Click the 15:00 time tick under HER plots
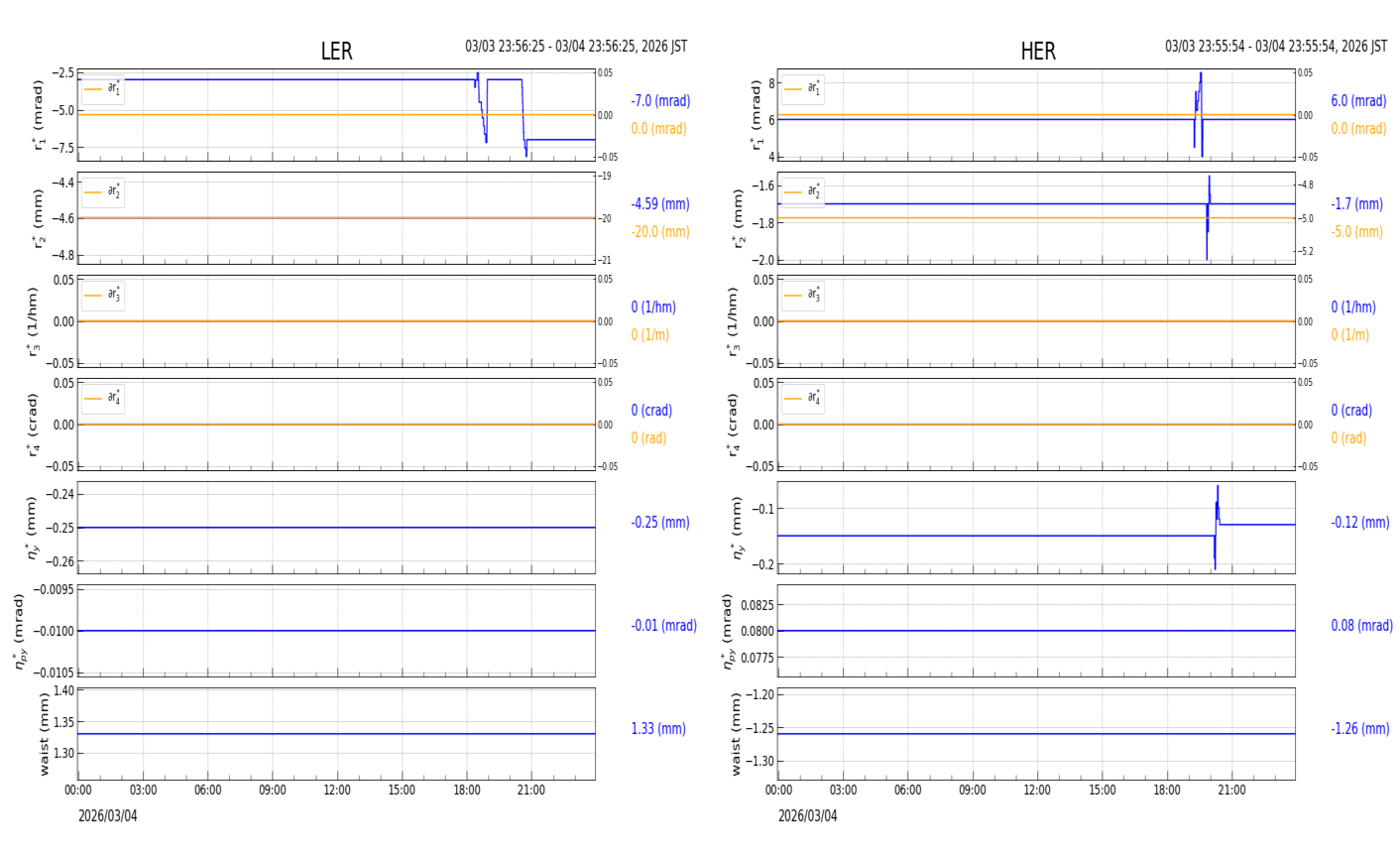The image size is (1400, 857). coord(1103,791)
